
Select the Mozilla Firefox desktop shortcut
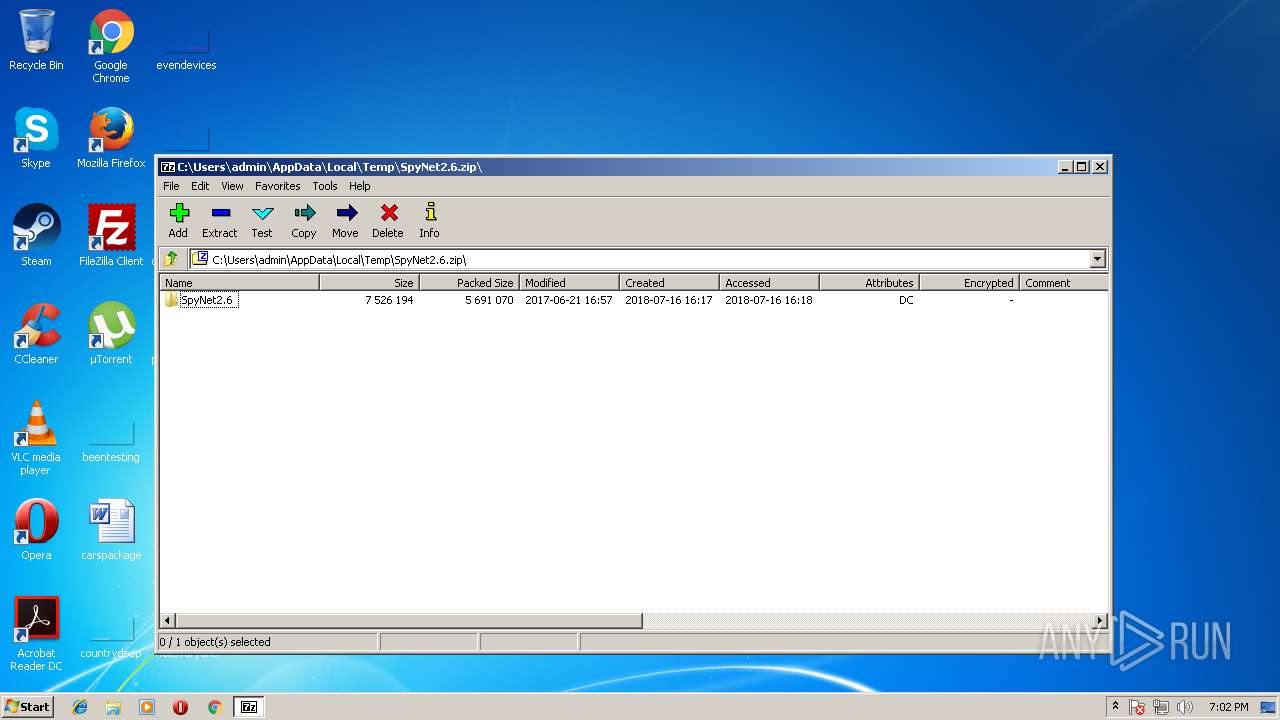pyautogui.click(x=111, y=138)
